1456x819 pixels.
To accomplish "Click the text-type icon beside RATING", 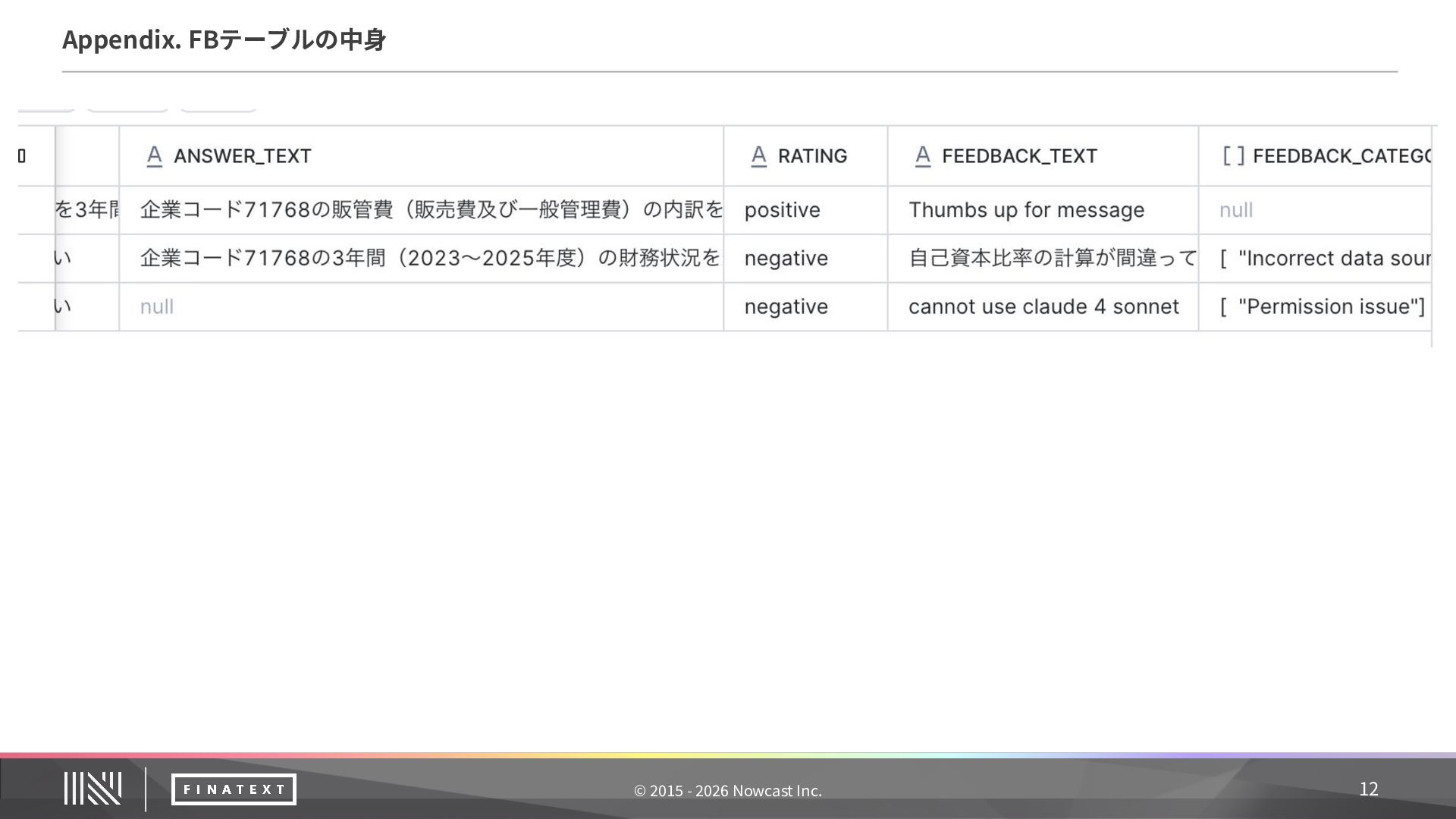I will pyautogui.click(x=758, y=156).
